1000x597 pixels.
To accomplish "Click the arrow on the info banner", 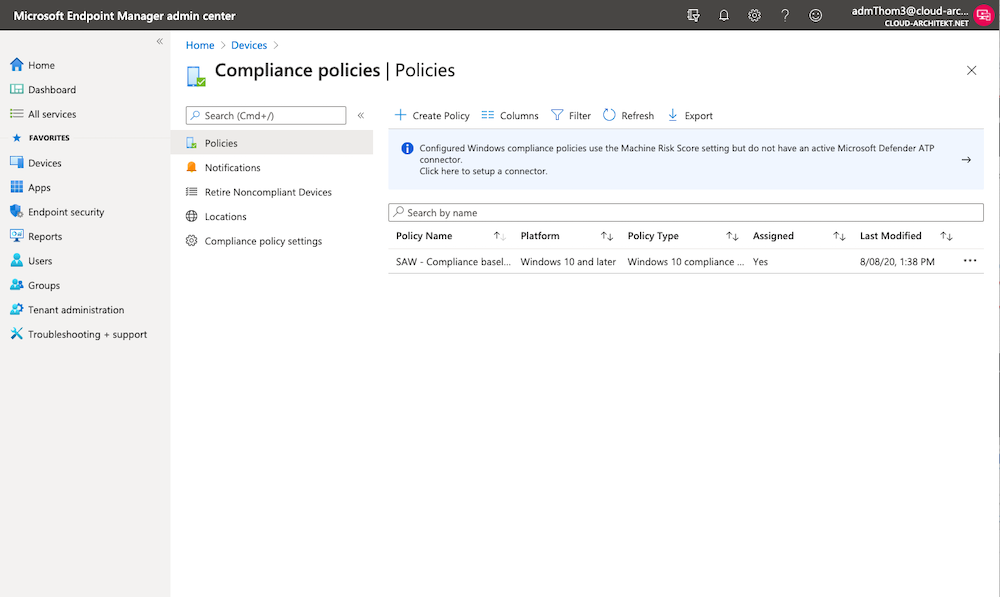I will click(966, 159).
